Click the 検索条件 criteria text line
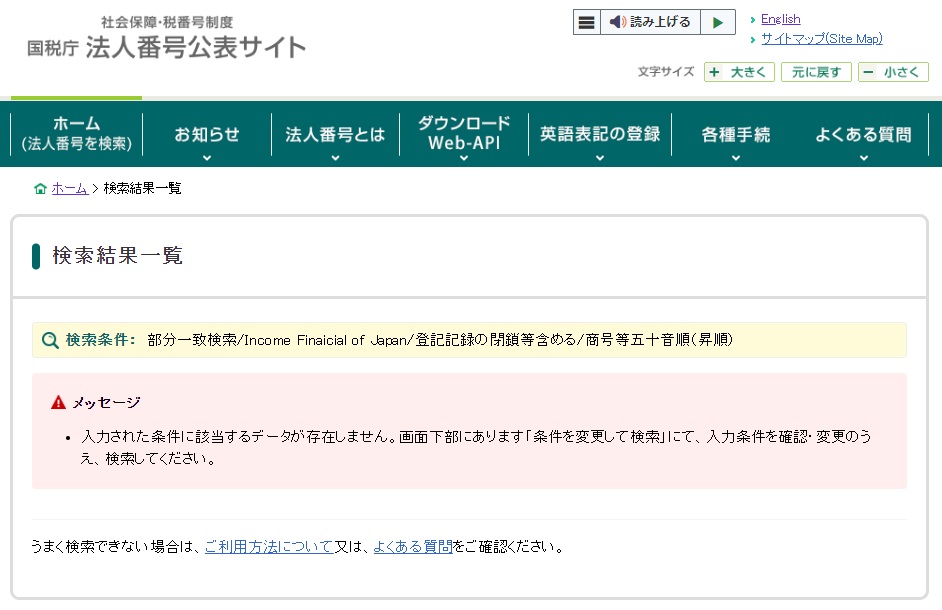The width and height of the screenshot is (942, 610). [x=440, y=340]
